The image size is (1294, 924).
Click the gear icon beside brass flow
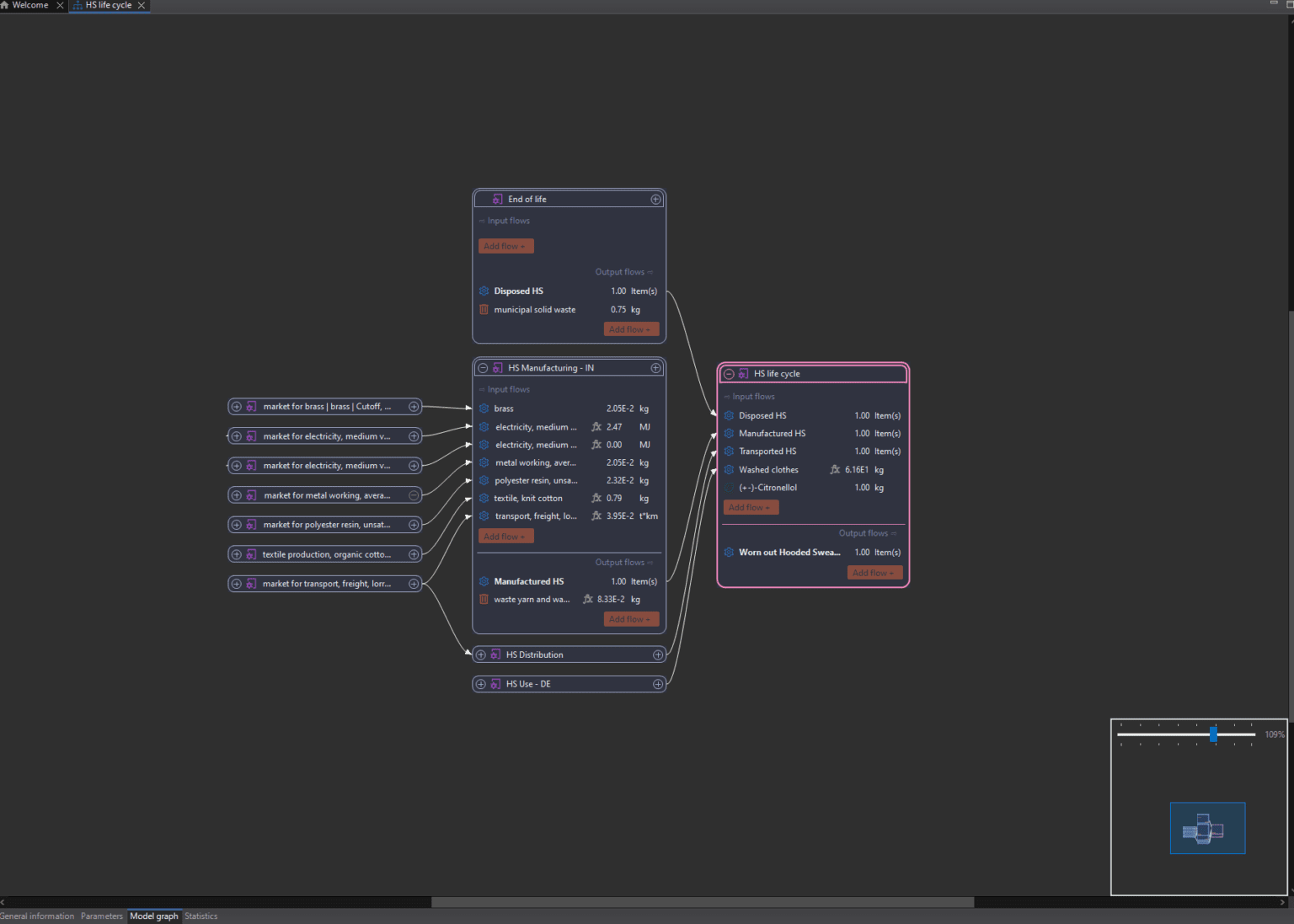(x=484, y=409)
